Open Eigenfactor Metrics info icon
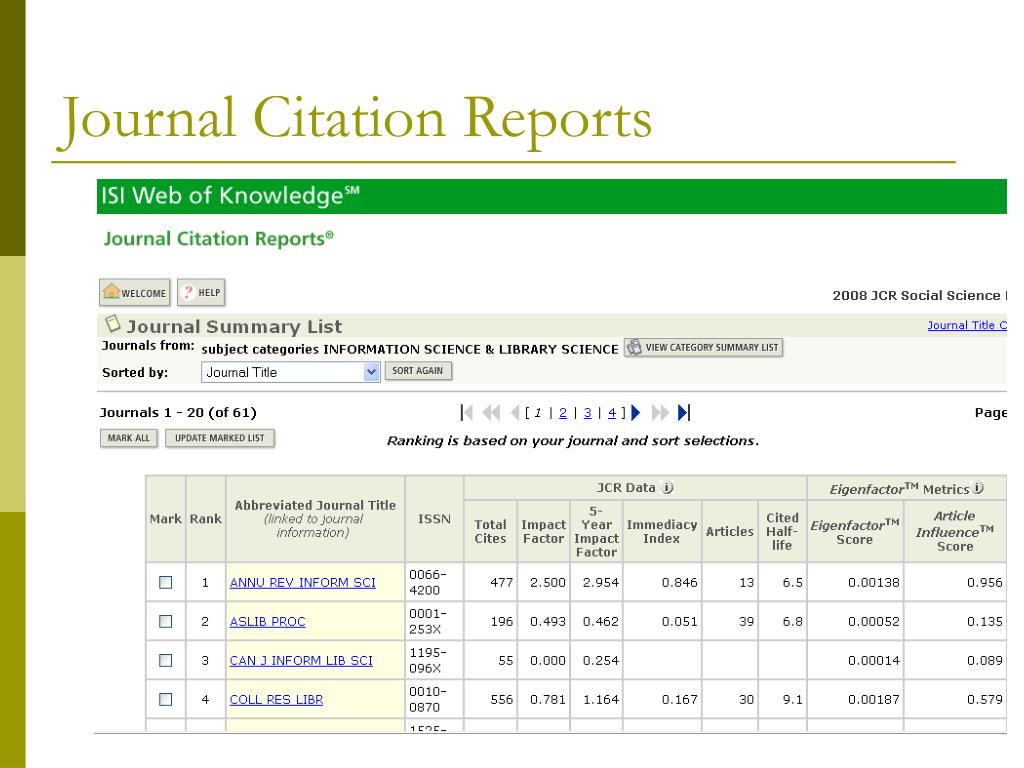The height and width of the screenshot is (768, 1024). pos(978,488)
